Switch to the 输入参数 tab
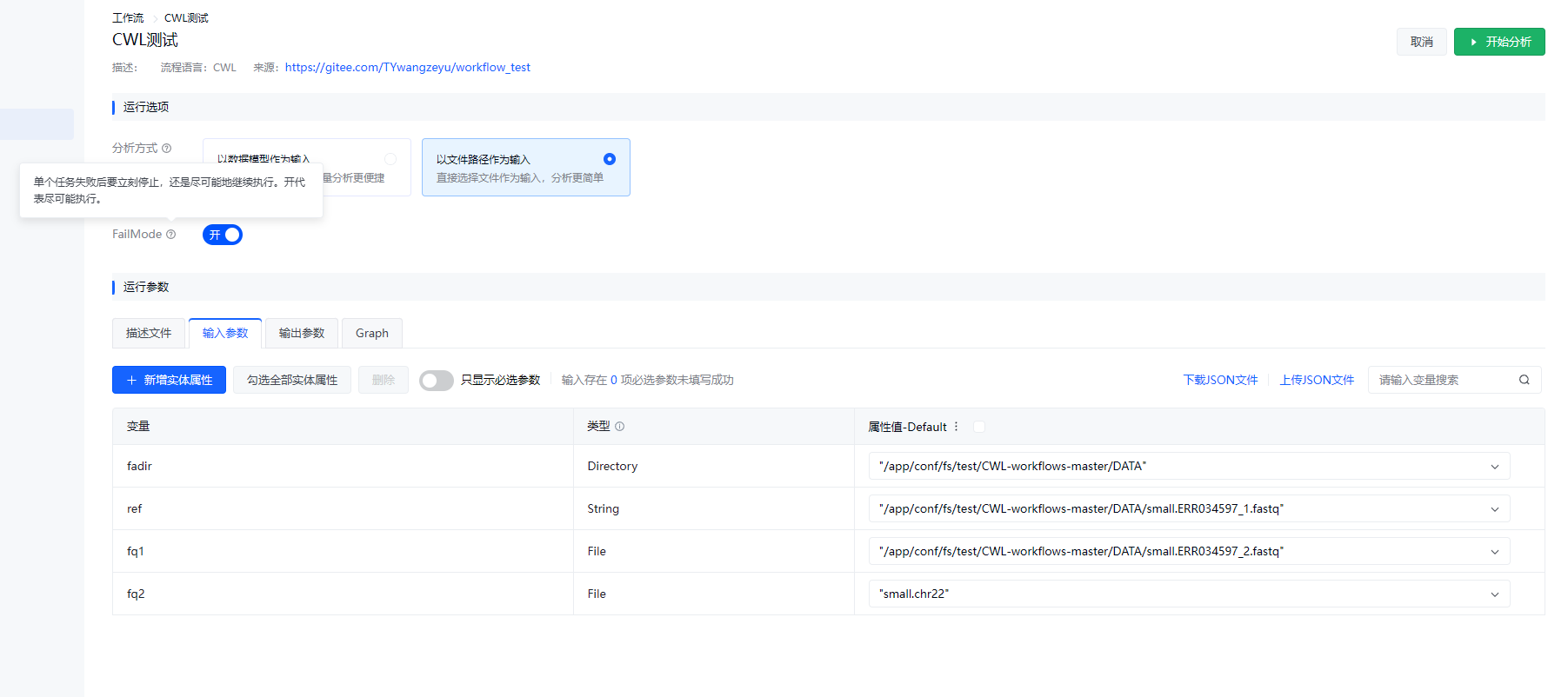The height and width of the screenshot is (697, 1568). tap(225, 333)
